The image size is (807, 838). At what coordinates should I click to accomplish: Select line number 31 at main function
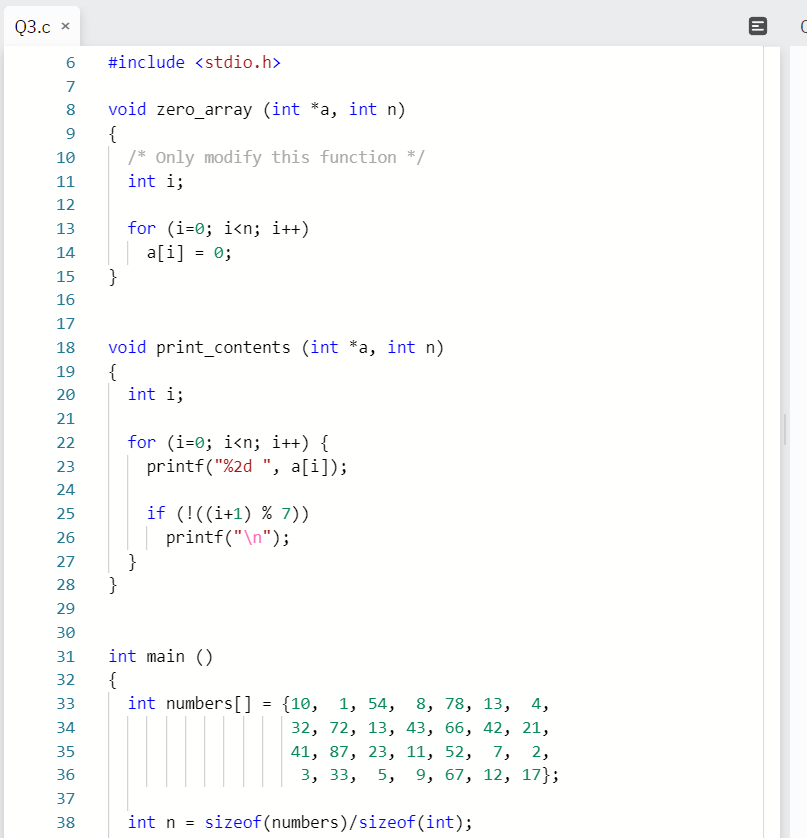[65, 656]
